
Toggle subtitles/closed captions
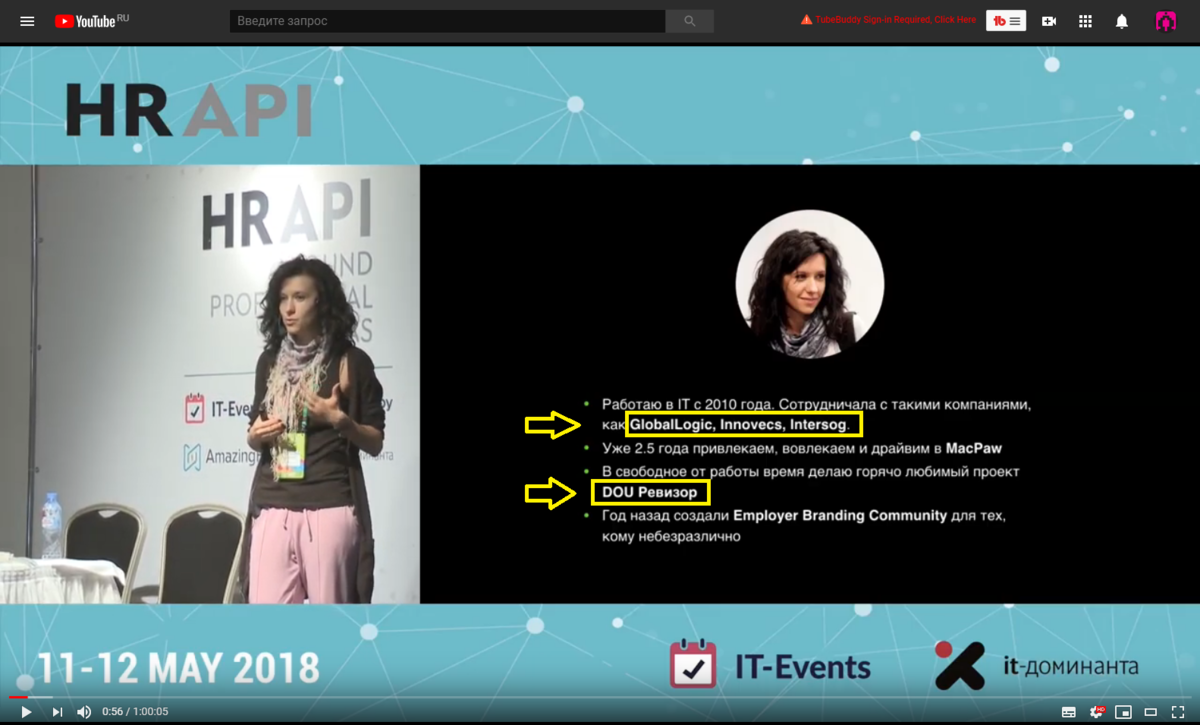1069,712
